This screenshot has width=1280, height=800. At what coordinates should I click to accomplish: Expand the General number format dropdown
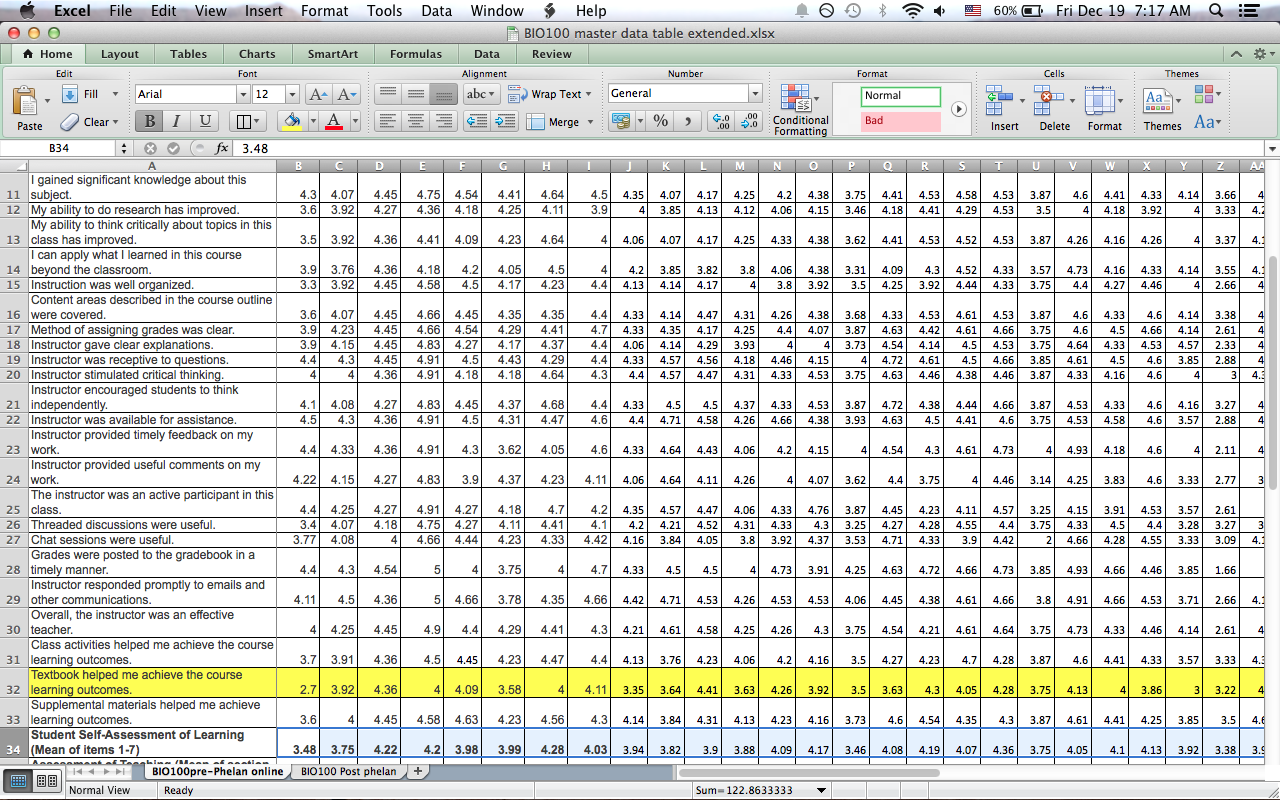(755, 94)
